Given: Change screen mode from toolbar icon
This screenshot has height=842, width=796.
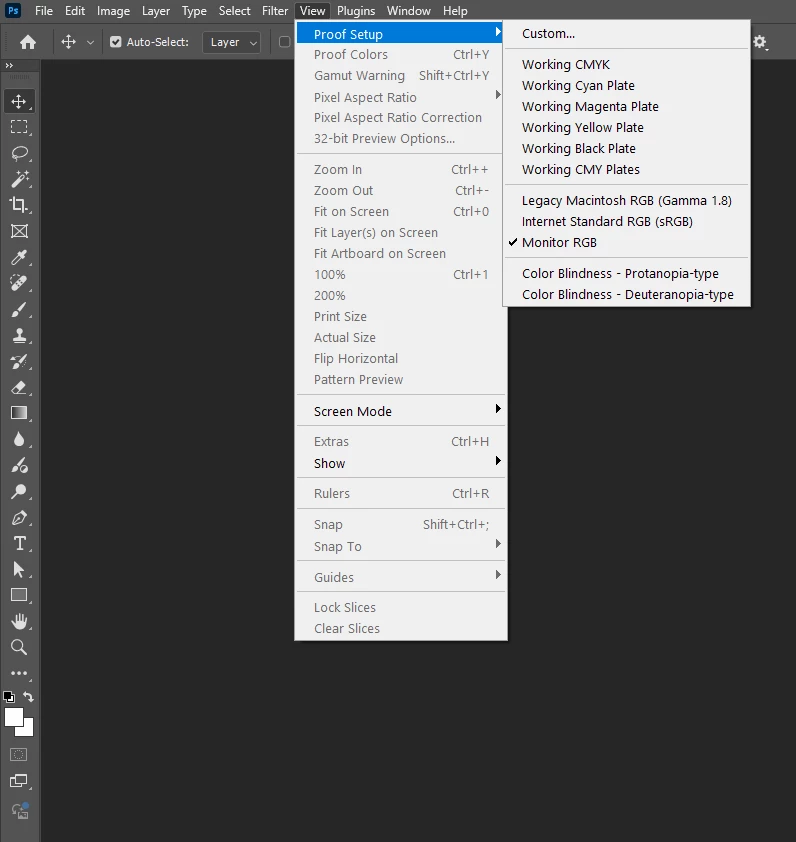Looking at the screenshot, I should tap(19, 781).
